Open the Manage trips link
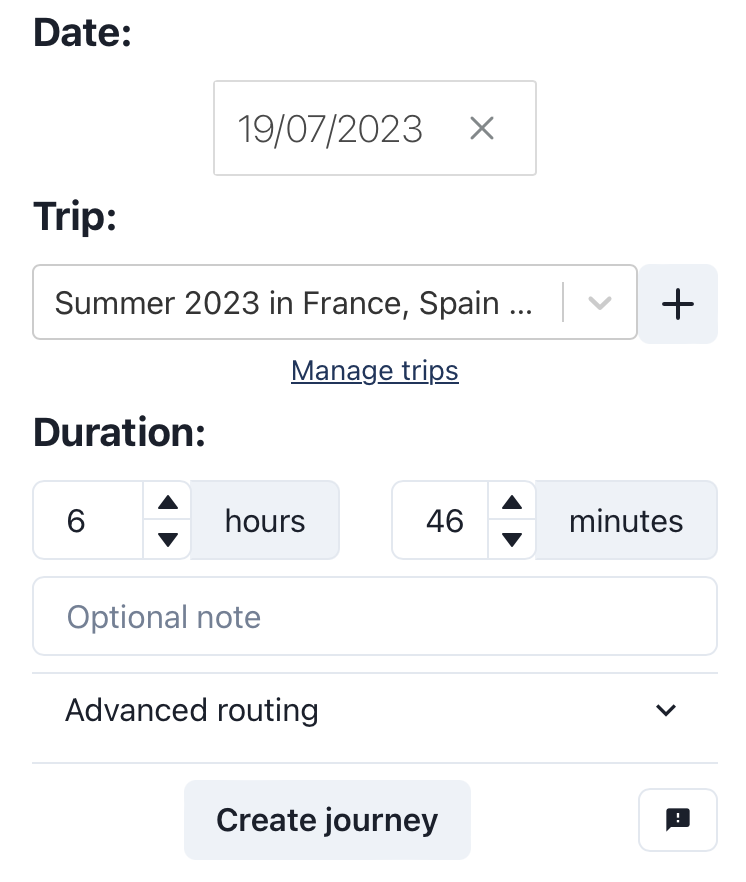The width and height of the screenshot is (746, 882). [x=375, y=371]
